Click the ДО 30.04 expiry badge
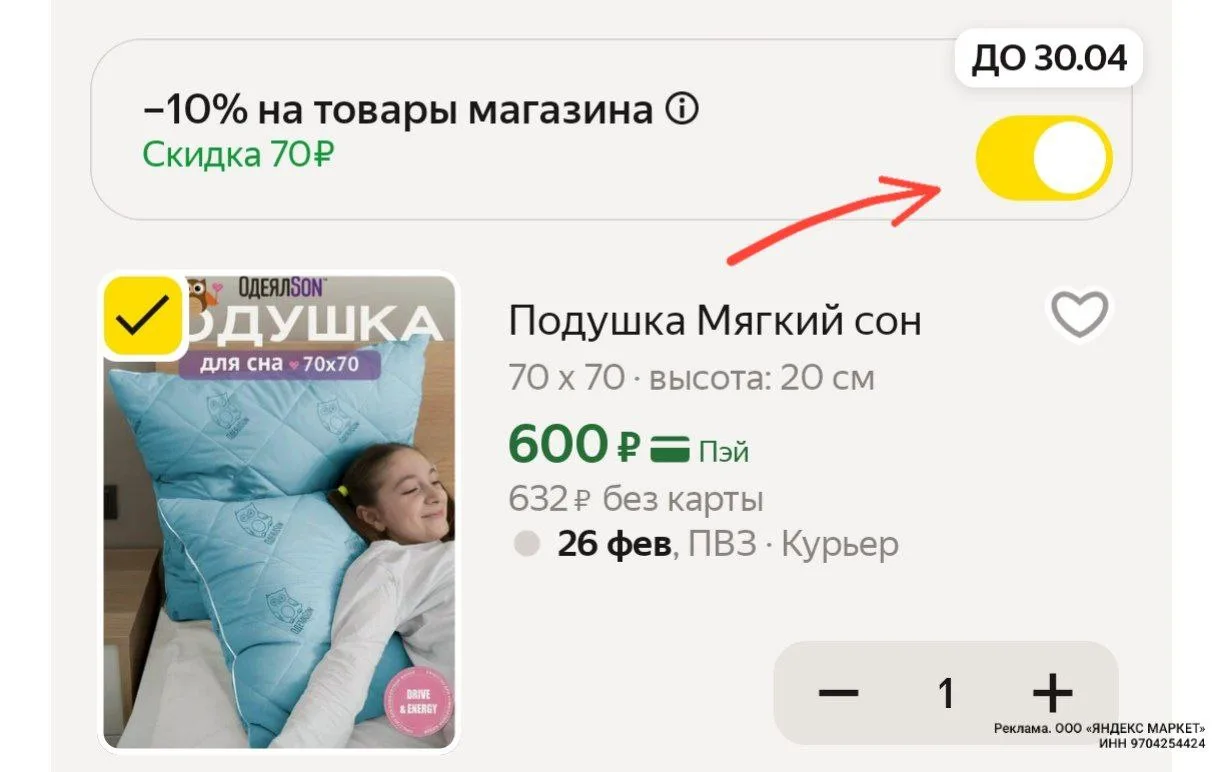1224x772 pixels. click(1050, 59)
